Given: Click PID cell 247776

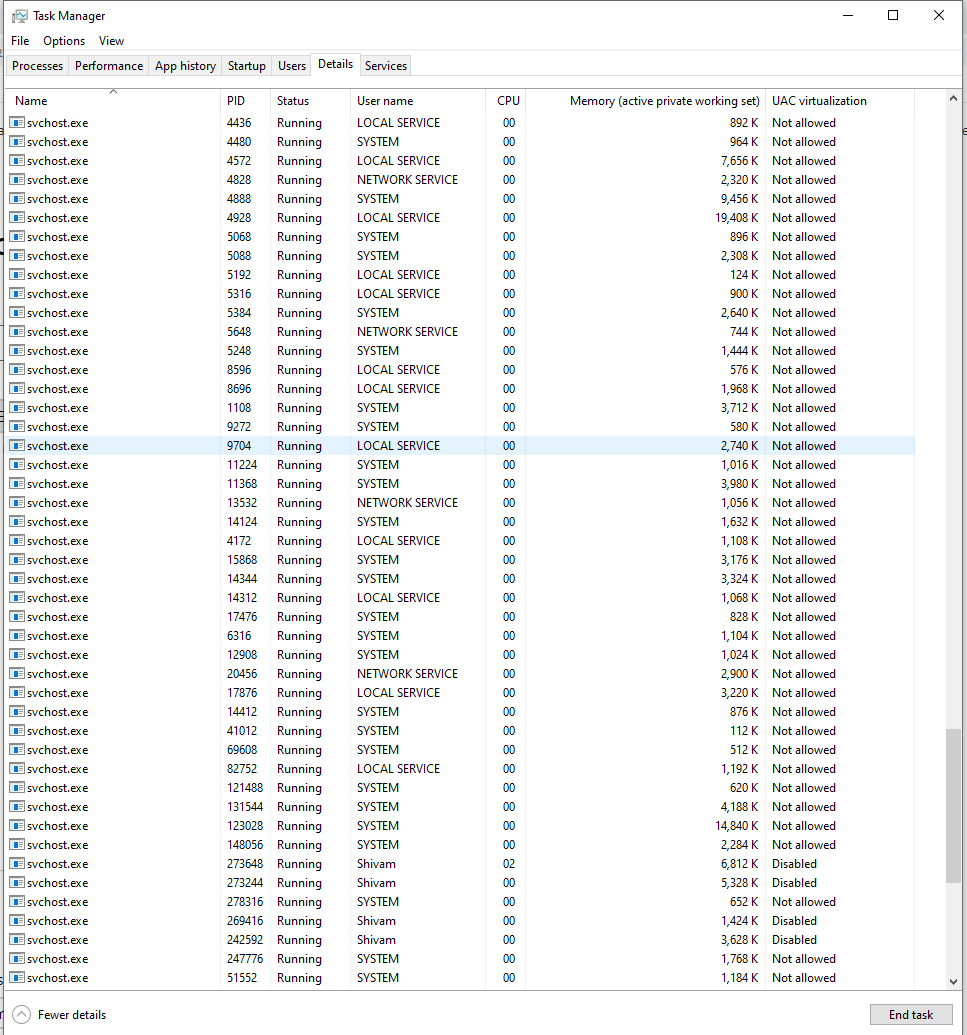Looking at the screenshot, I should 245,959.
